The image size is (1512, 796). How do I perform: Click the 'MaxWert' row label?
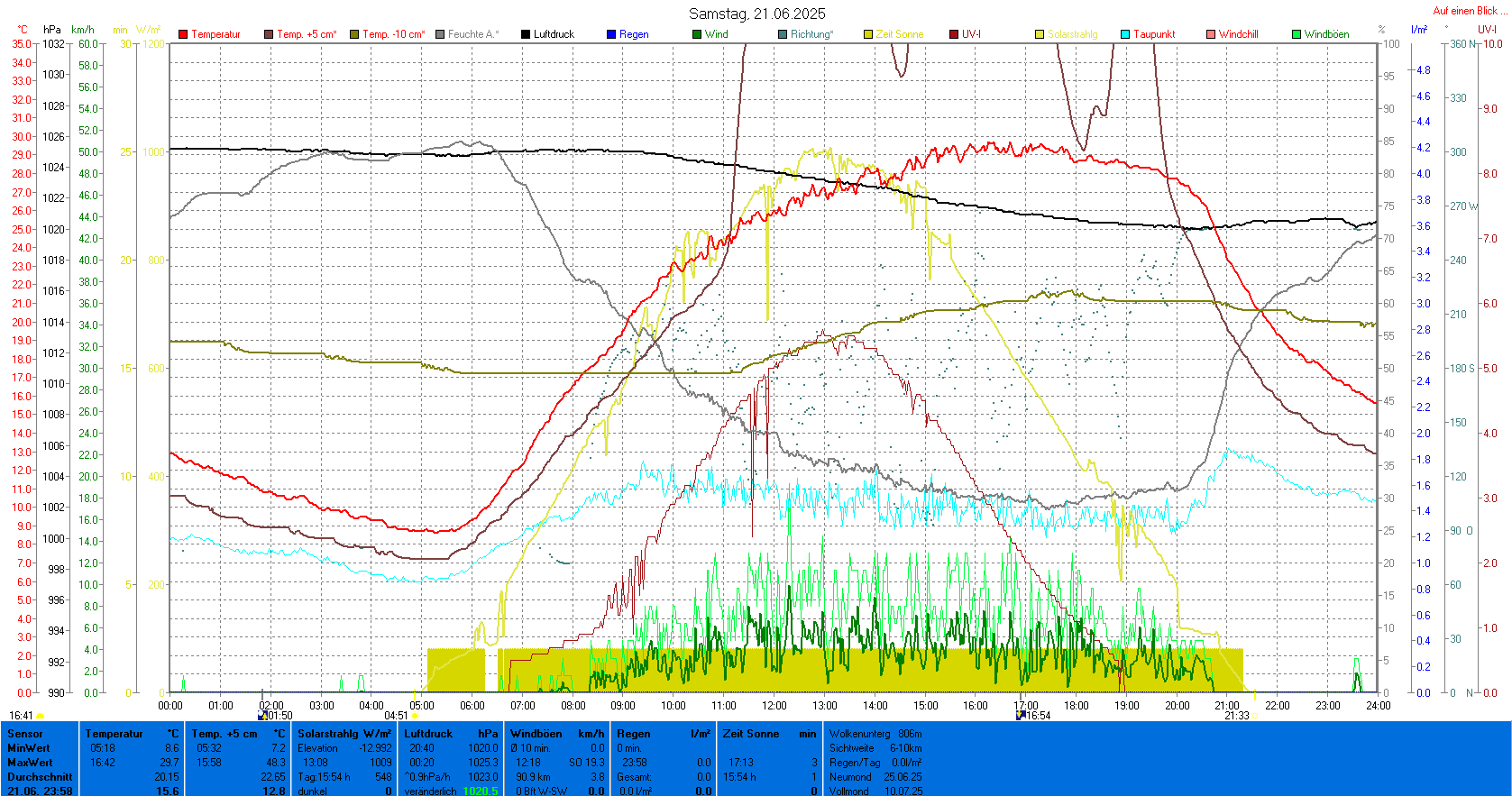point(30,763)
